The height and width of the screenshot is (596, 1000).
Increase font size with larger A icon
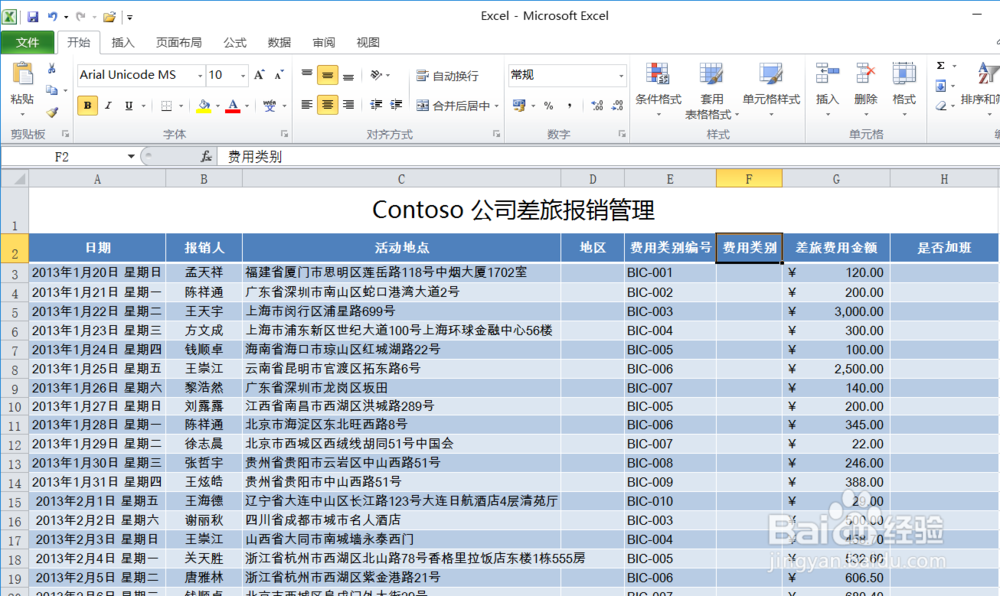tap(259, 75)
